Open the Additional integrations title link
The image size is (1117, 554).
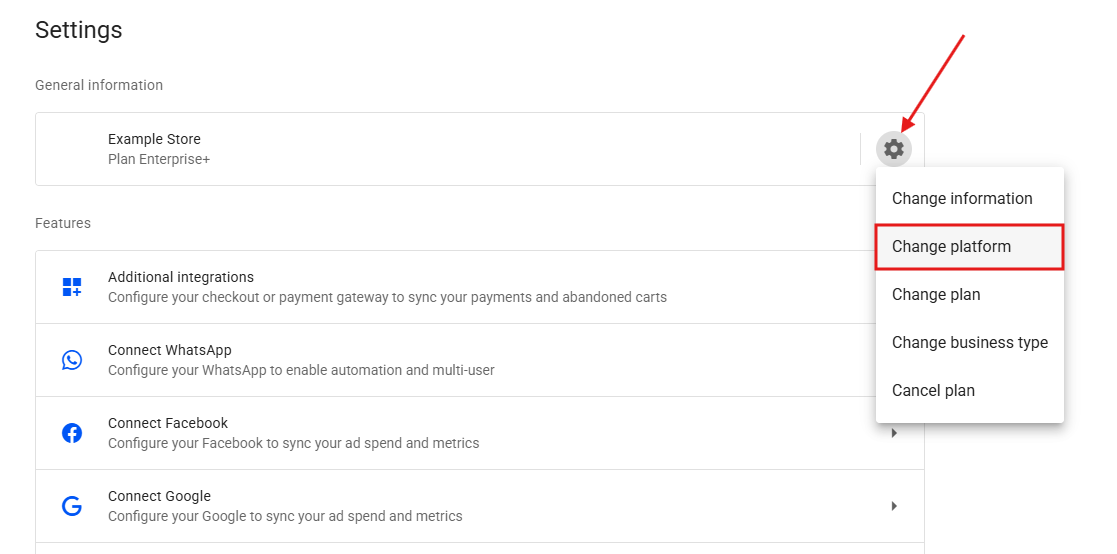(x=181, y=277)
